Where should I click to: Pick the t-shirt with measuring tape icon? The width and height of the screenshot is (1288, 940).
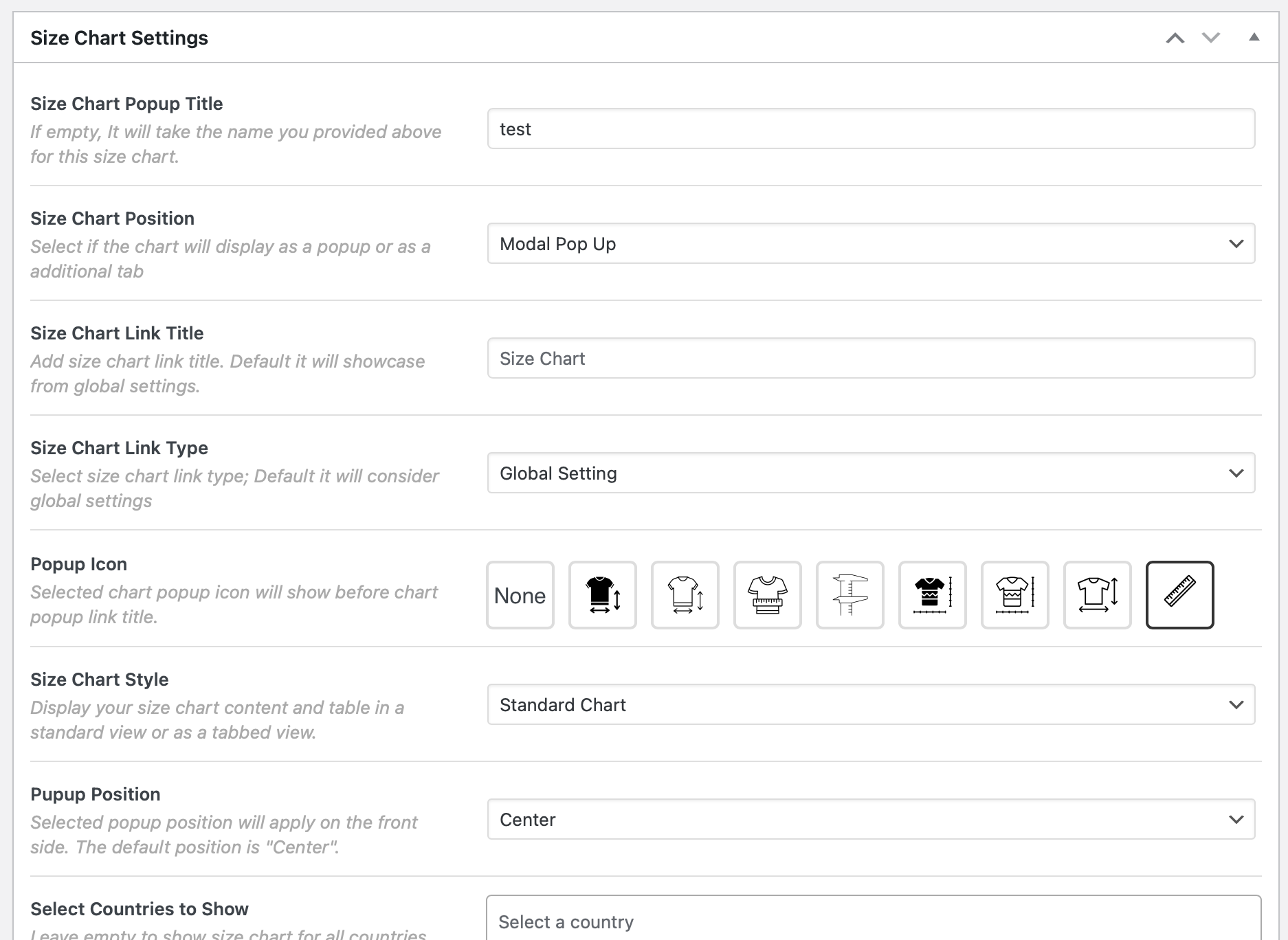(767, 595)
